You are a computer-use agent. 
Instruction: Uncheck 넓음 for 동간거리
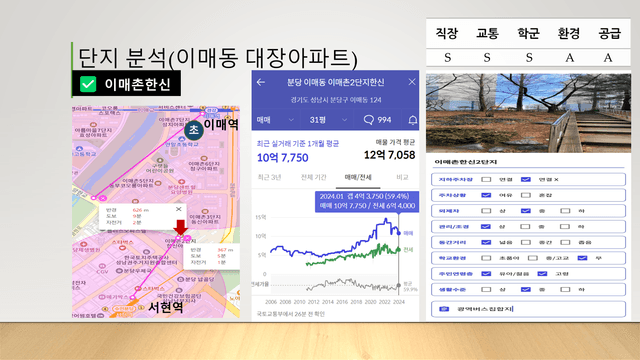[x=486, y=242]
